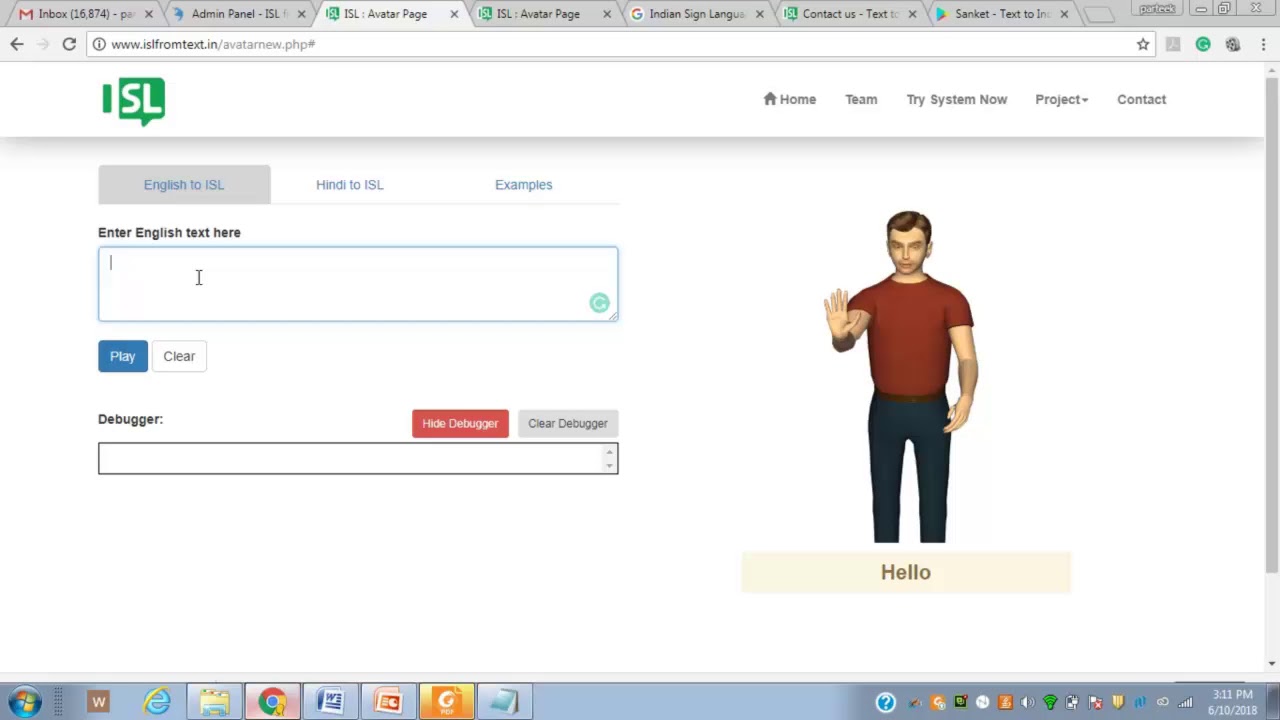This screenshot has width=1280, height=720.
Task: Click the debugger box down scroll arrow
Action: tap(609, 466)
